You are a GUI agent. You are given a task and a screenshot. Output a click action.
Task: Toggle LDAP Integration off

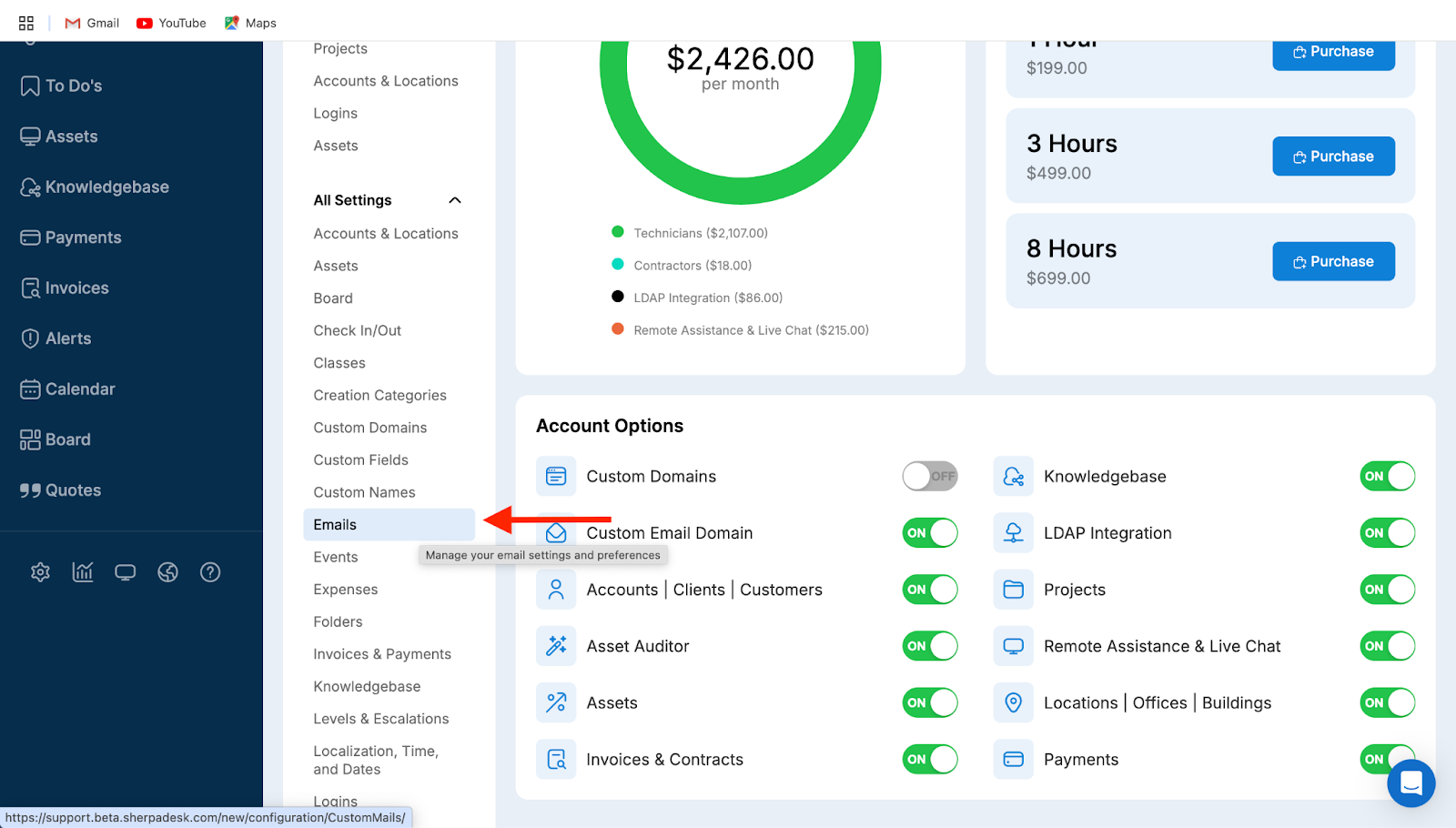(x=1387, y=533)
